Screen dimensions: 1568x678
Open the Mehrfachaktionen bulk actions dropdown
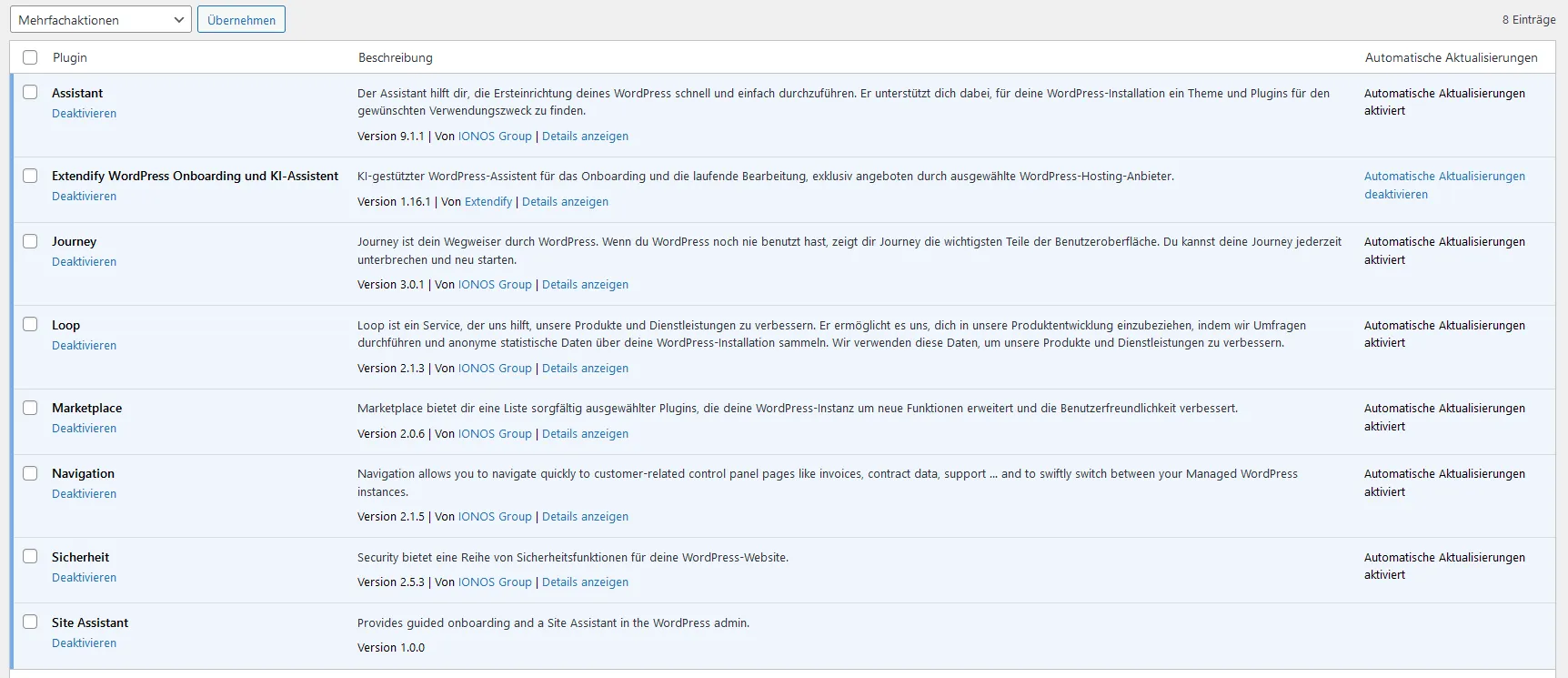tap(101, 19)
